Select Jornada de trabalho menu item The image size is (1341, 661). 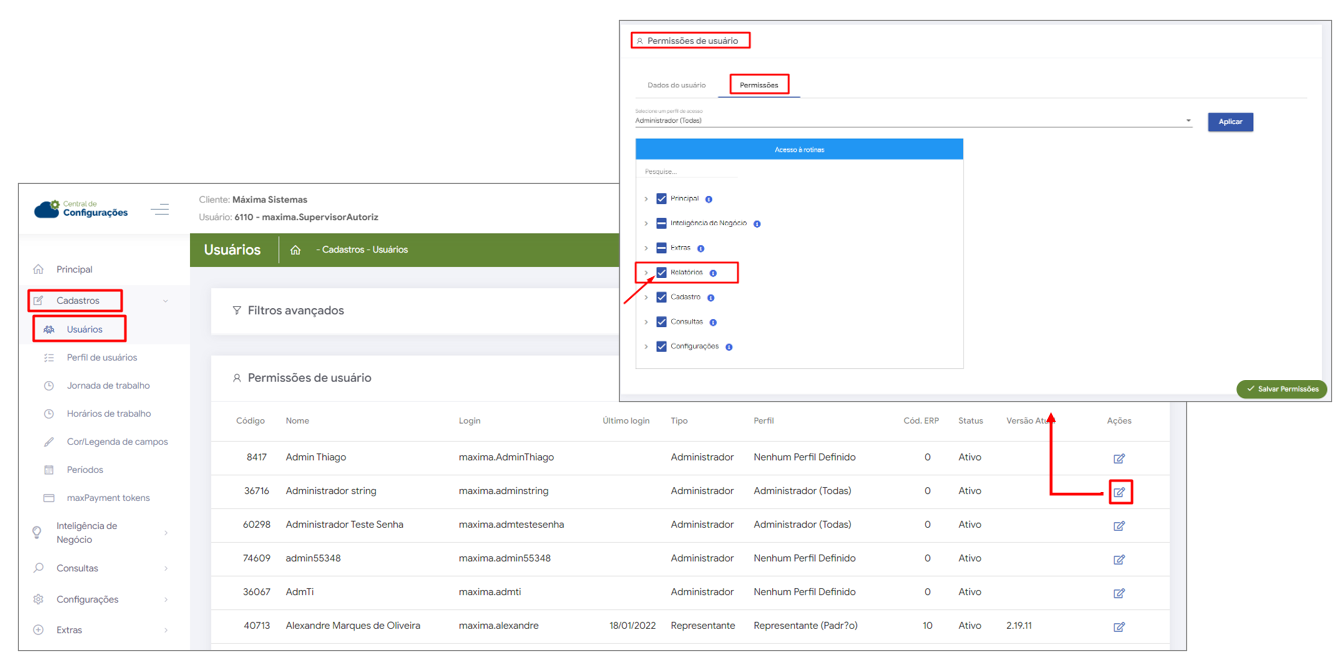click(108, 385)
